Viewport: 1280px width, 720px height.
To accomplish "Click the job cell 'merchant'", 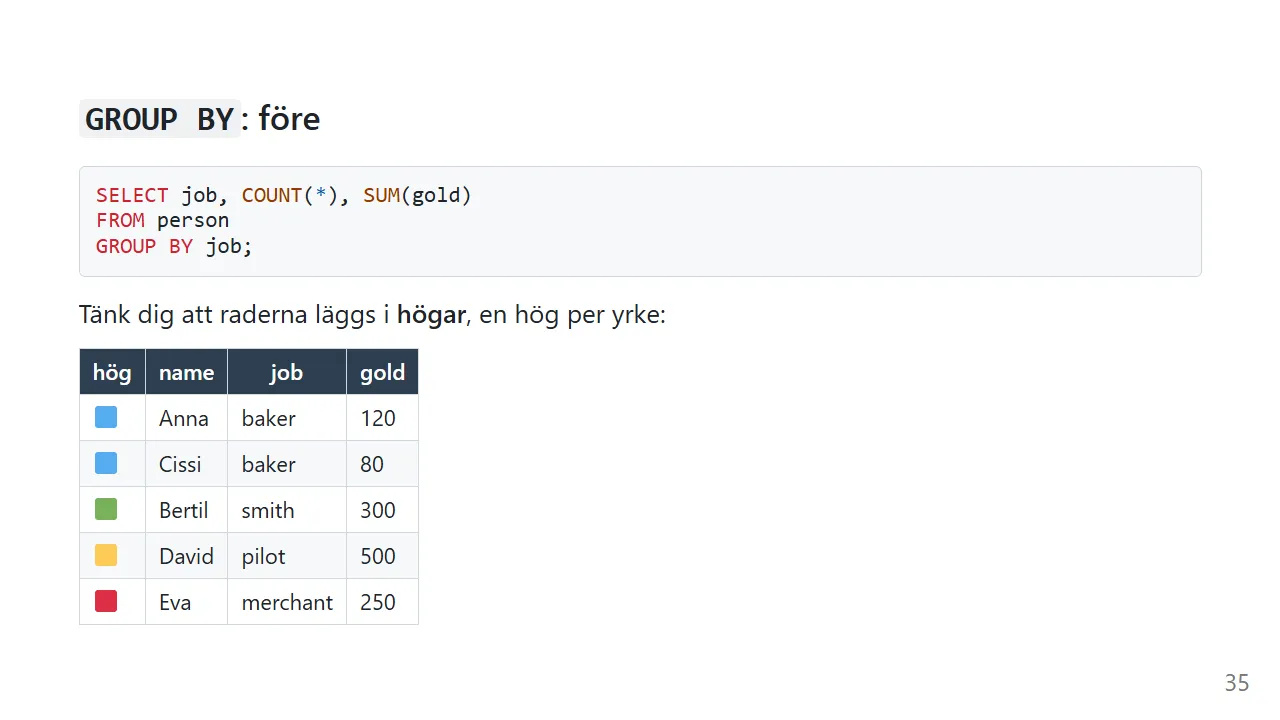I will [287, 602].
